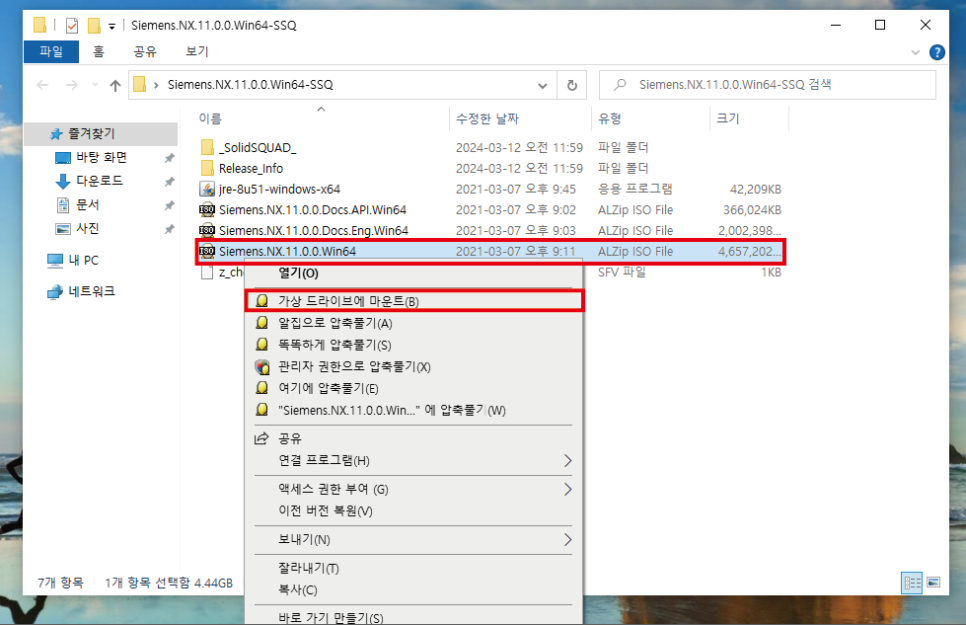Click pin icon next to 문서
Screen dimensions: 966x625
coord(169,205)
